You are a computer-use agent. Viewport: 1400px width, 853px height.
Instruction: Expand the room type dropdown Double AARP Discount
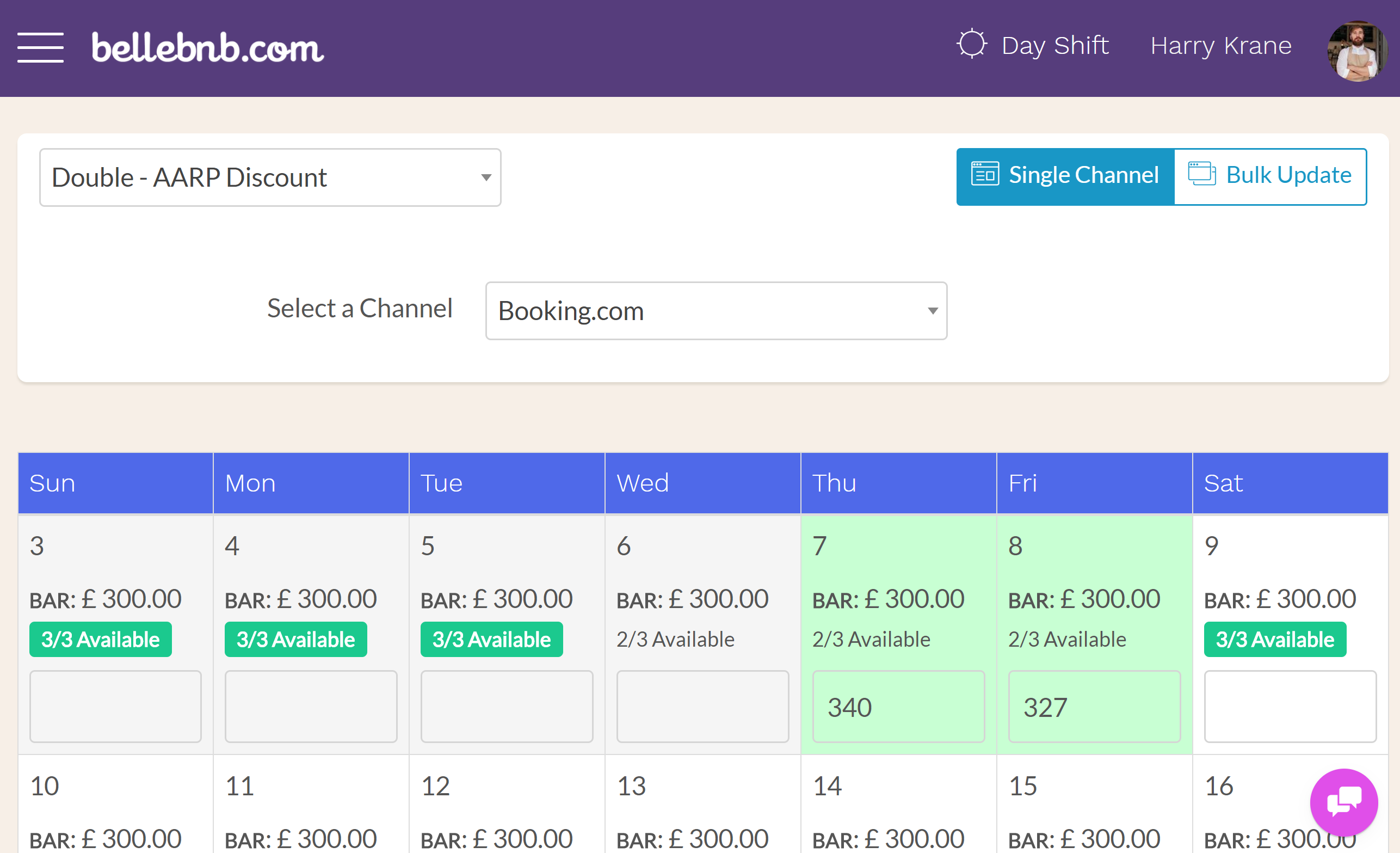(270, 178)
